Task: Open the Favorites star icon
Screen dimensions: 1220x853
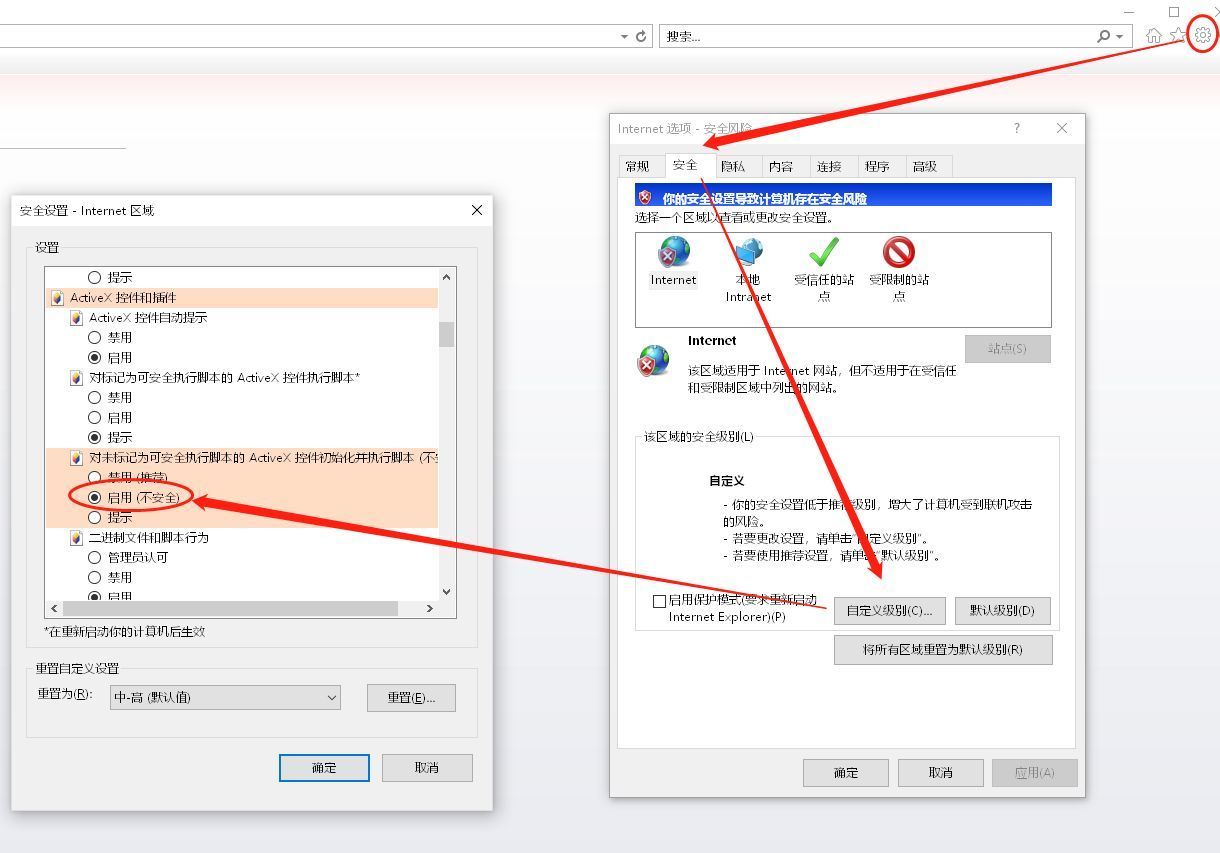Action: click(x=1179, y=35)
